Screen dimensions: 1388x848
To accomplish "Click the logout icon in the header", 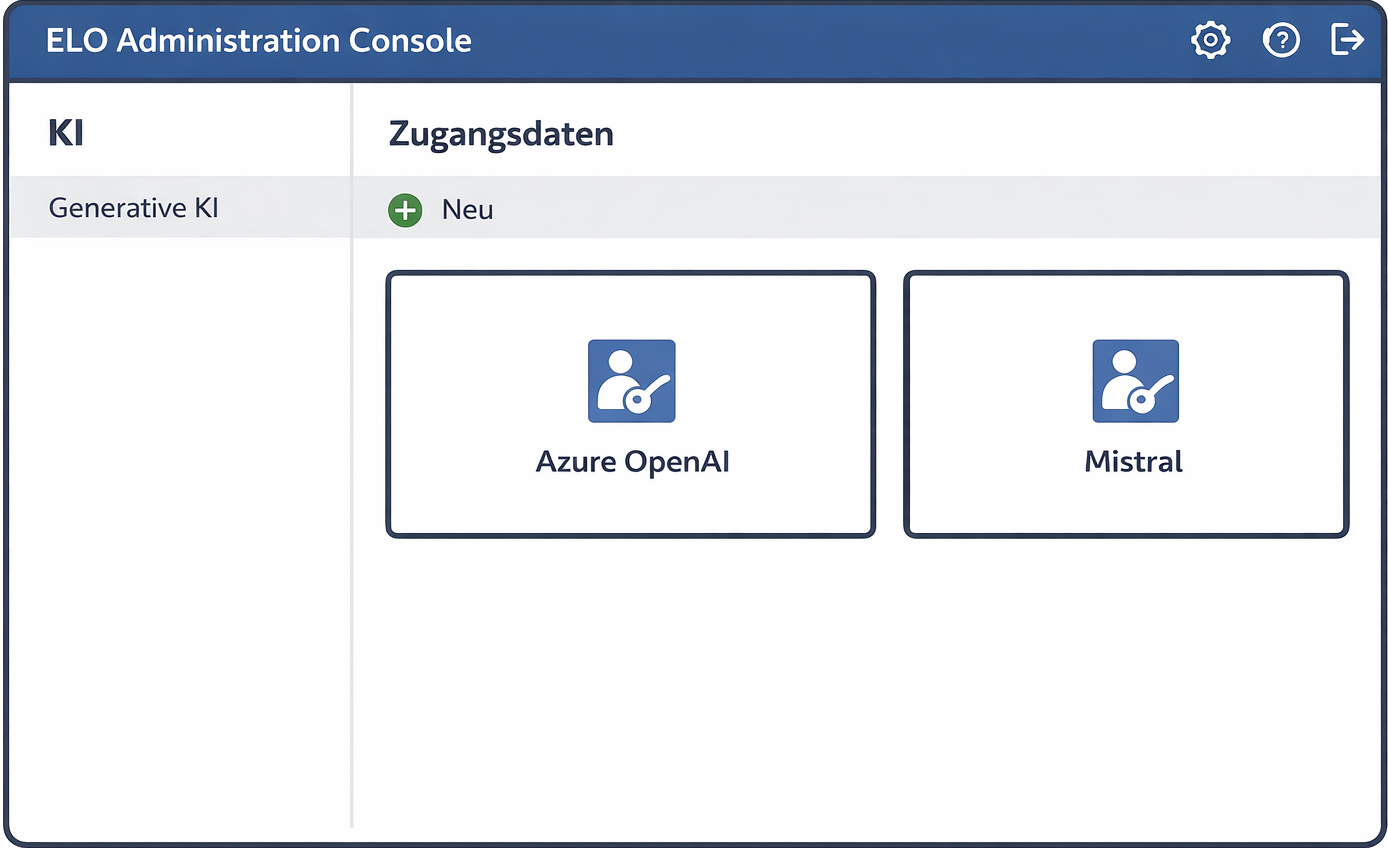I will tap(1347, 39).
